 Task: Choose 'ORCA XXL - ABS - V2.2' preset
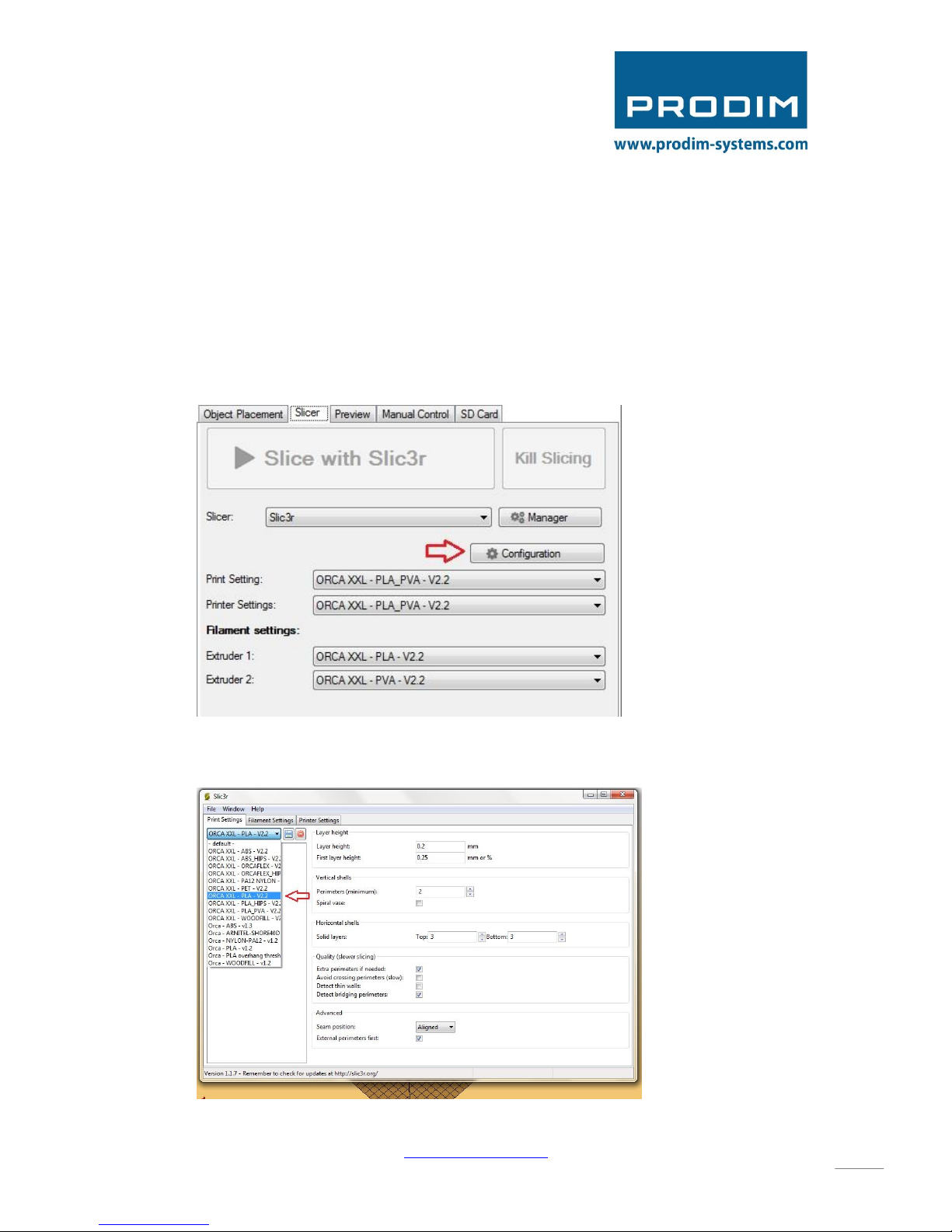244,852
